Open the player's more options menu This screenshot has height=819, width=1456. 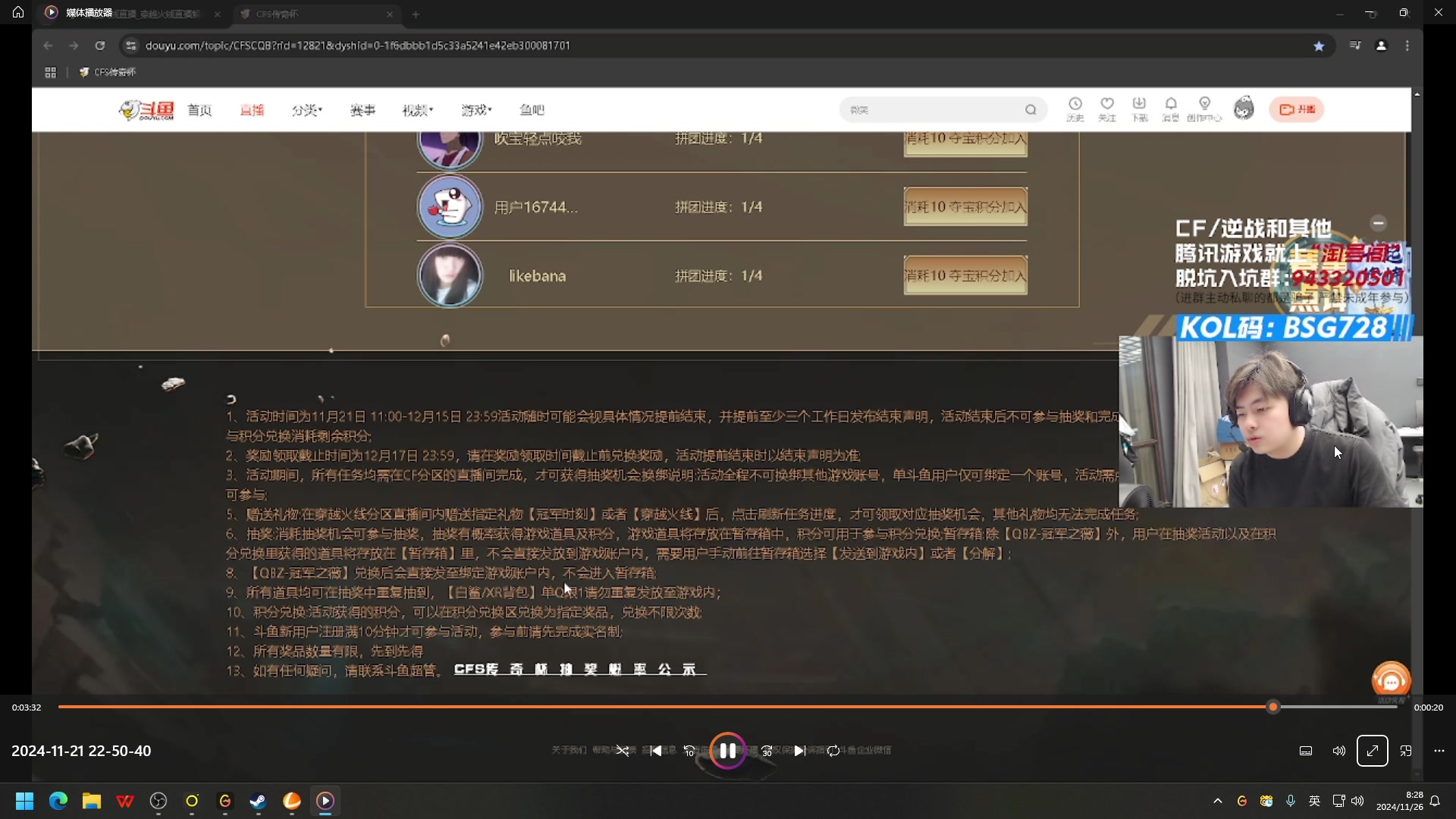1439,751
